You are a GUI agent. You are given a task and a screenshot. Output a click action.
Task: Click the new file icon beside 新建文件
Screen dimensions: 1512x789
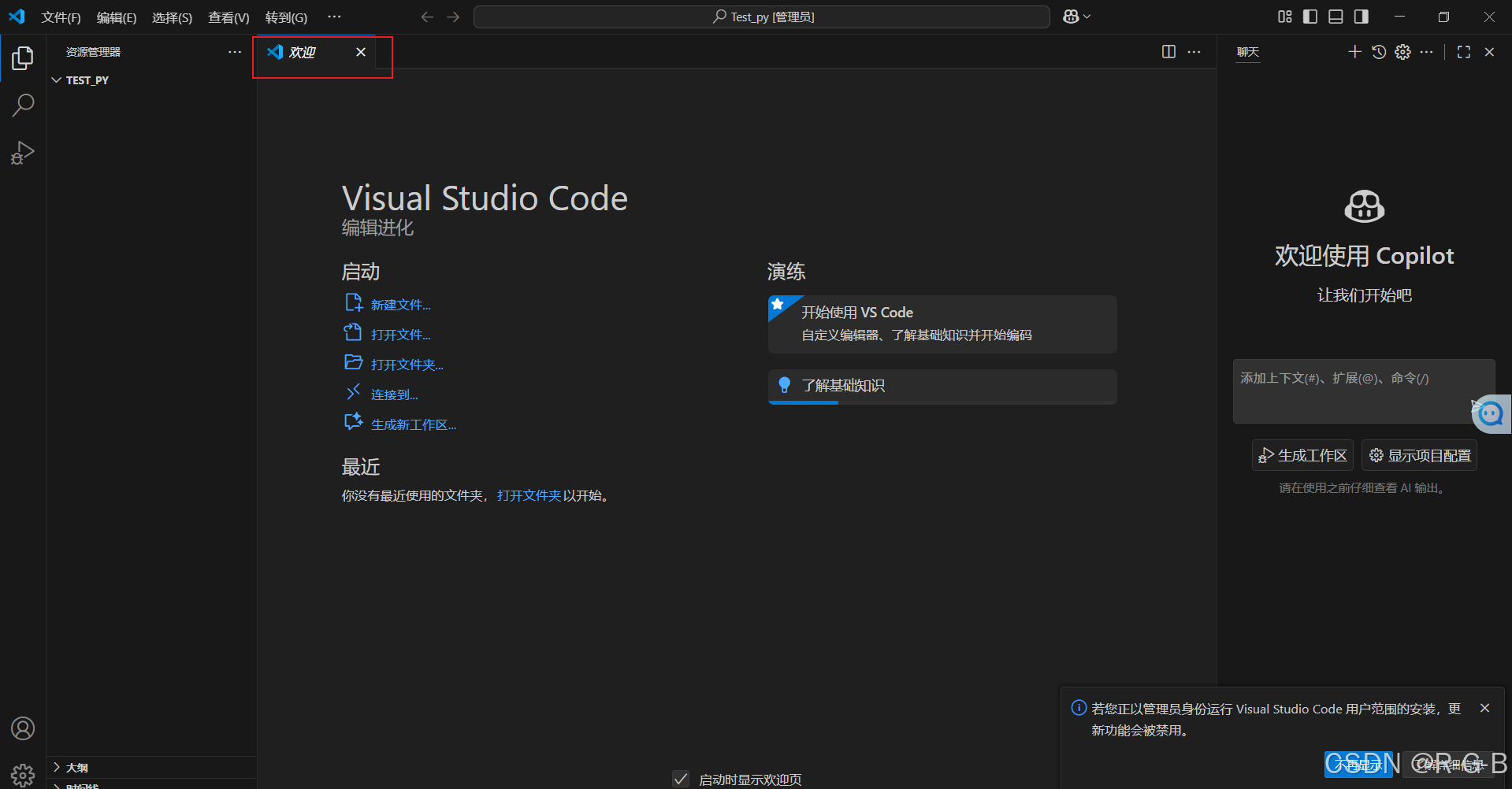pyautogui.click(x=353, y=302)
